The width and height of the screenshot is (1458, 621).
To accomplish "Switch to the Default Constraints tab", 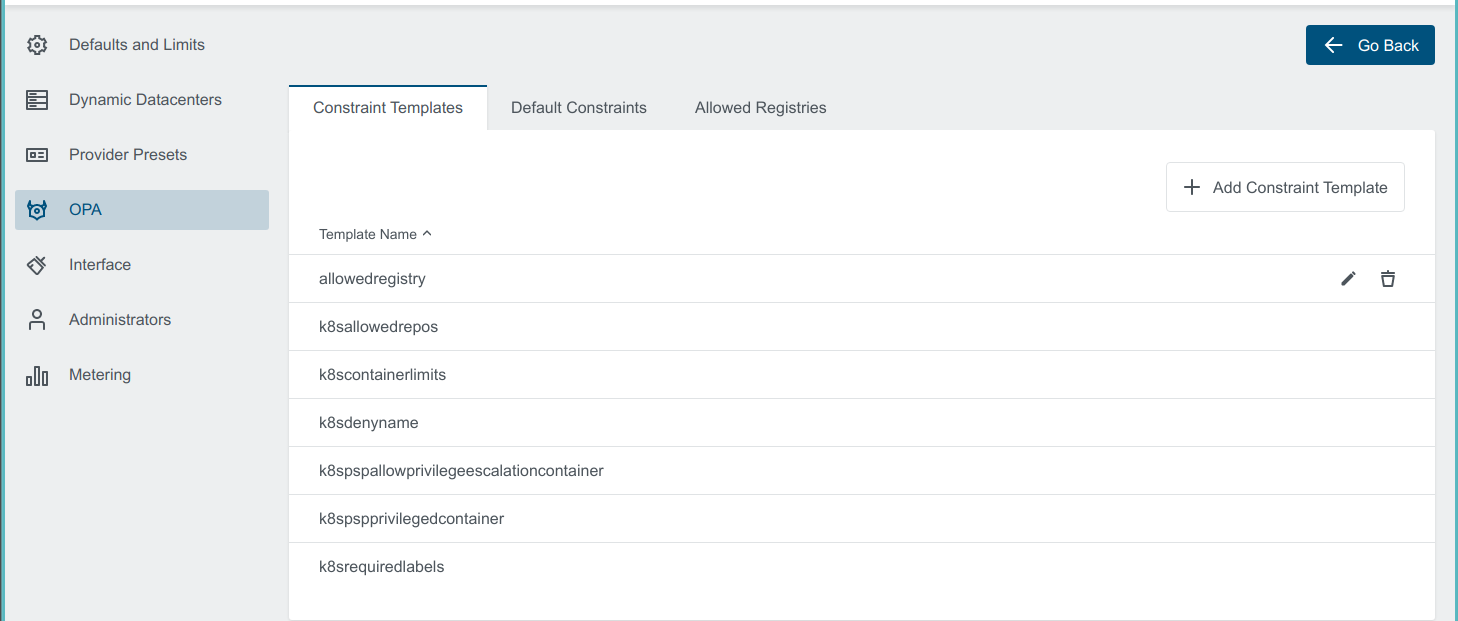I will [x=578, y=107].
